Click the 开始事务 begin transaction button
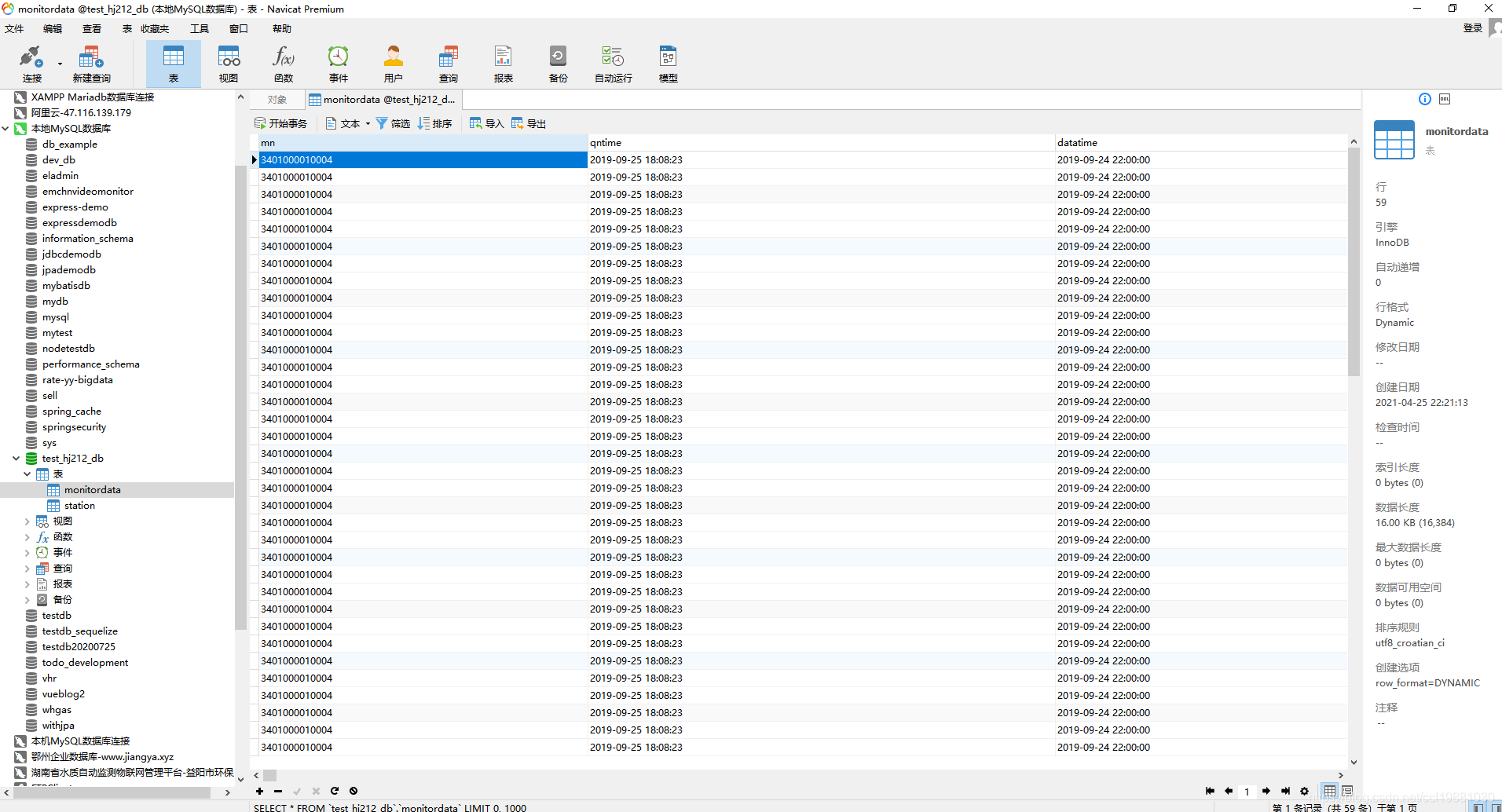The height and width of the screenshot is (812, 1502). [280, 123]
